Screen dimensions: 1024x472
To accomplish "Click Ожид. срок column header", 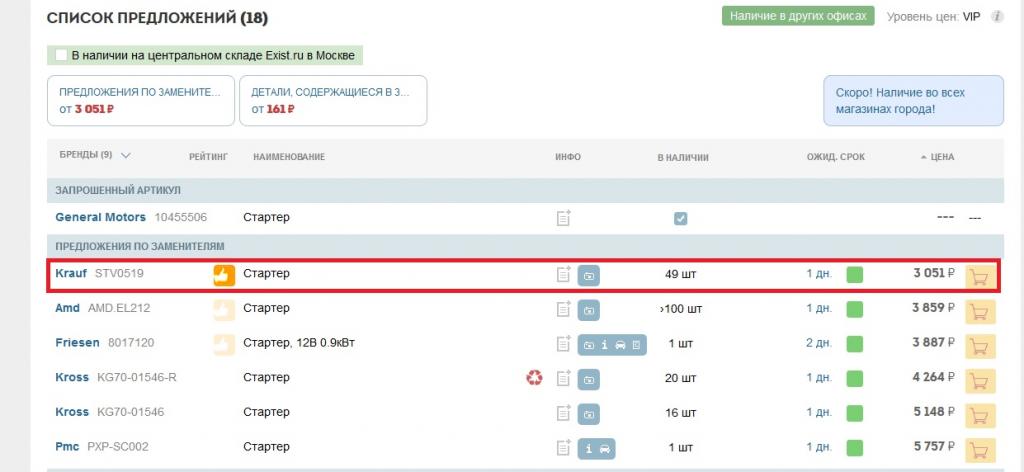I will pyautogui.click(x=836, y=157).
